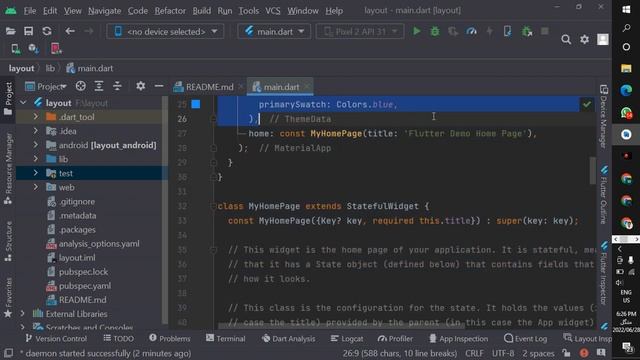Expand all in Project panel
Image resolution: width=640 pixels, height=360 pixels.
click(x=99, y=86)
